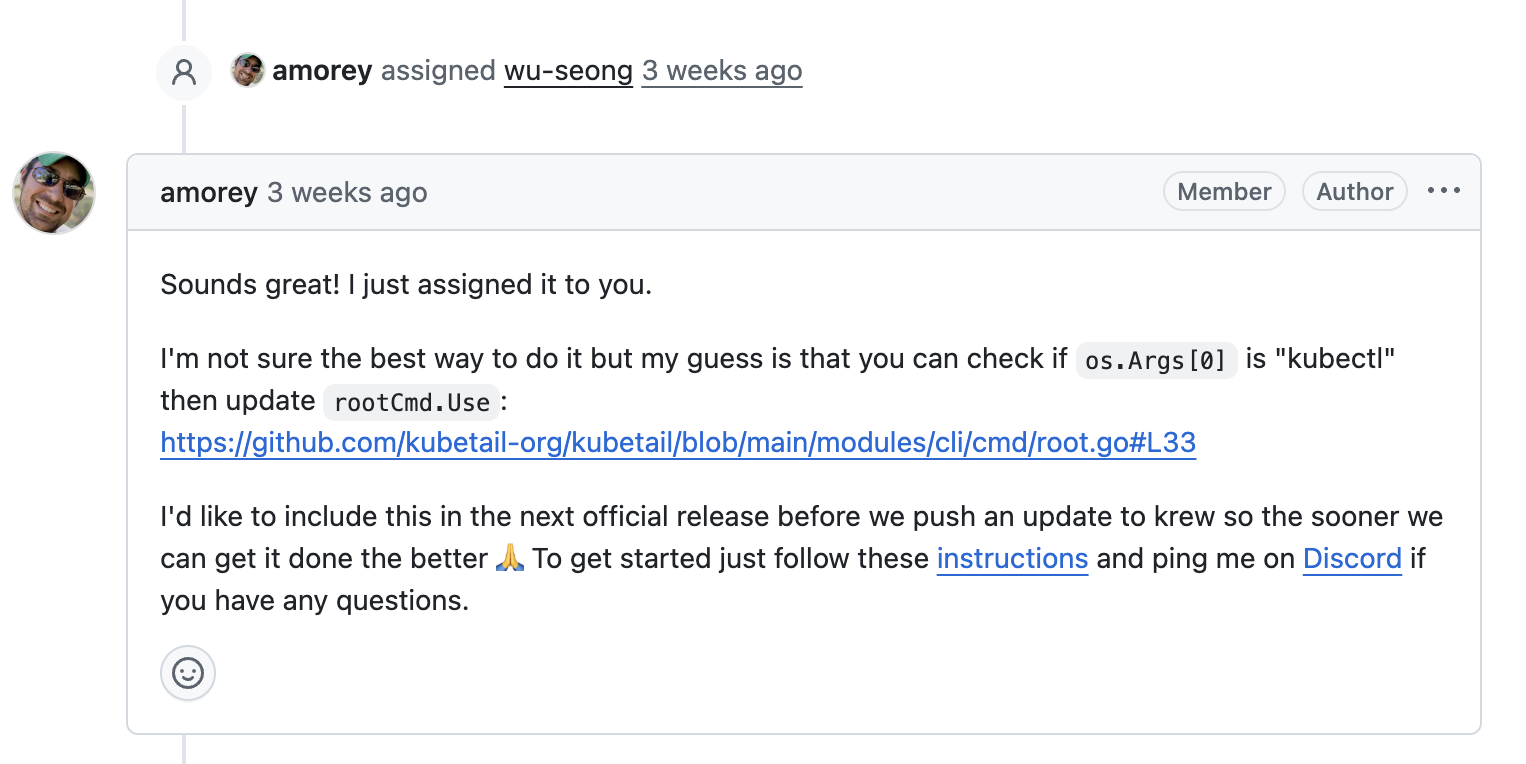Click amorey username in assigned event line
Image resolution: width=1526 pixels, height=764 pixels.
point(322,71)
